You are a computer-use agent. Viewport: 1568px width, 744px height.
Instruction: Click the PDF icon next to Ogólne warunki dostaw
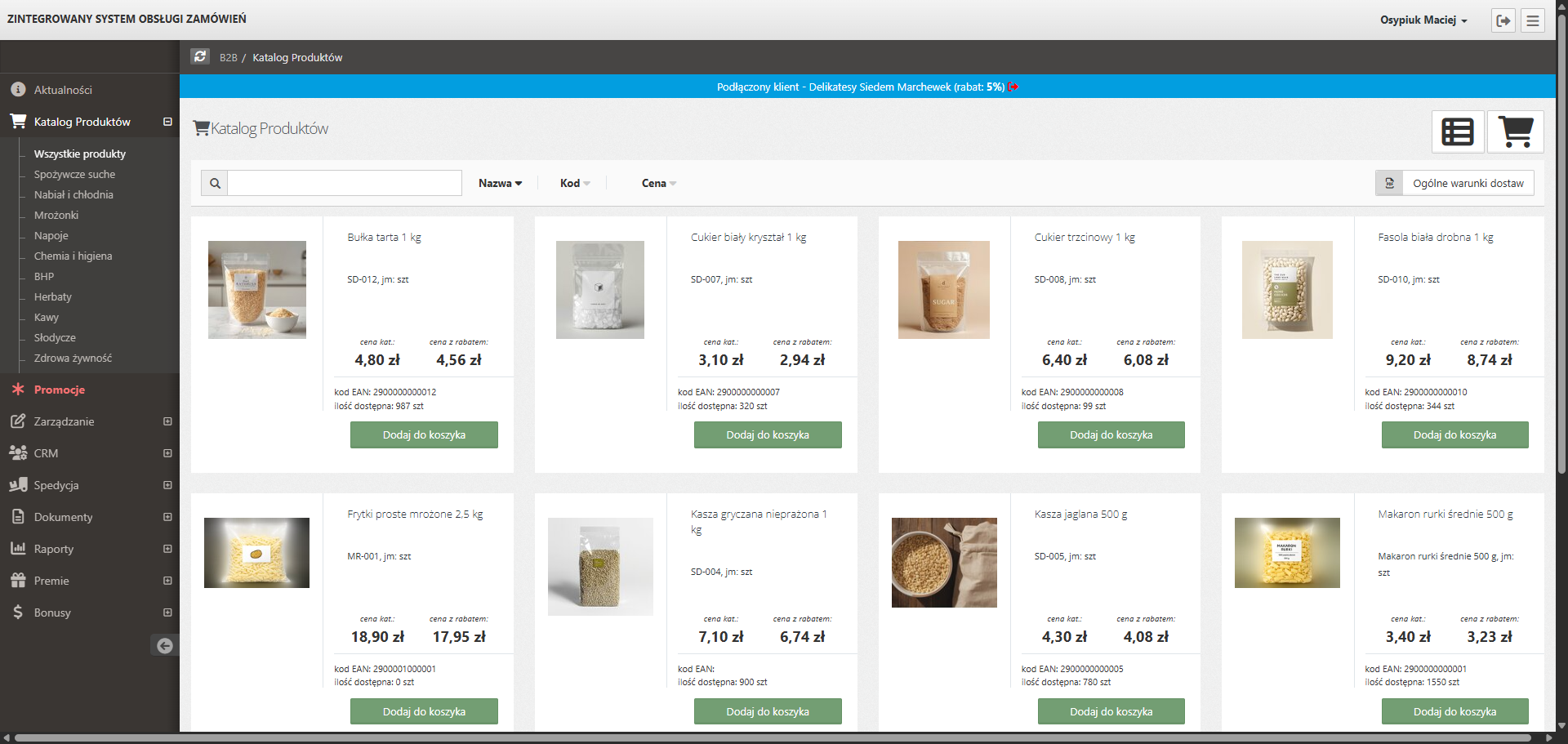[1388, 182]
